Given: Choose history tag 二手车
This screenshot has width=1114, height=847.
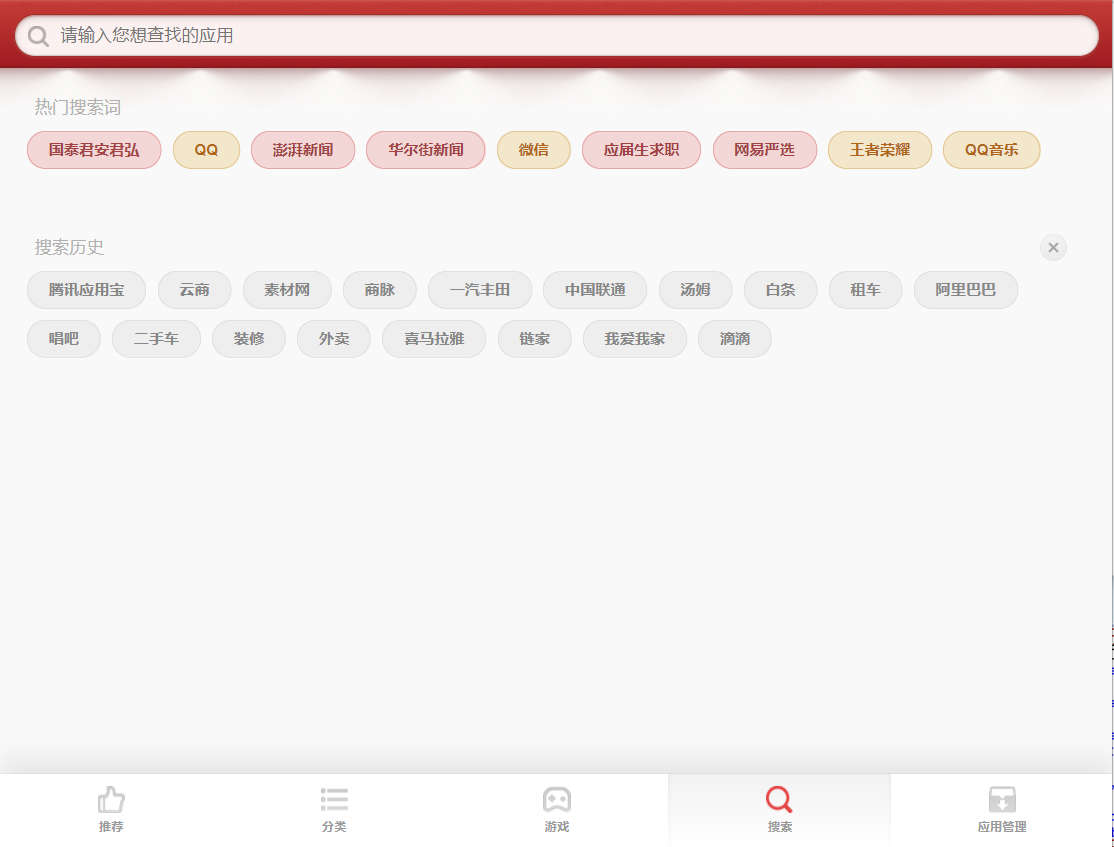Looking at the screenshot, I should pos(156,339).
